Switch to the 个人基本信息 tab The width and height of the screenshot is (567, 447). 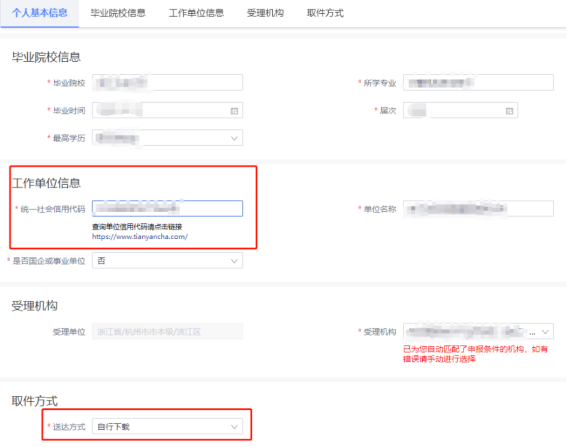pyautogui.click(x=39, y=13)
